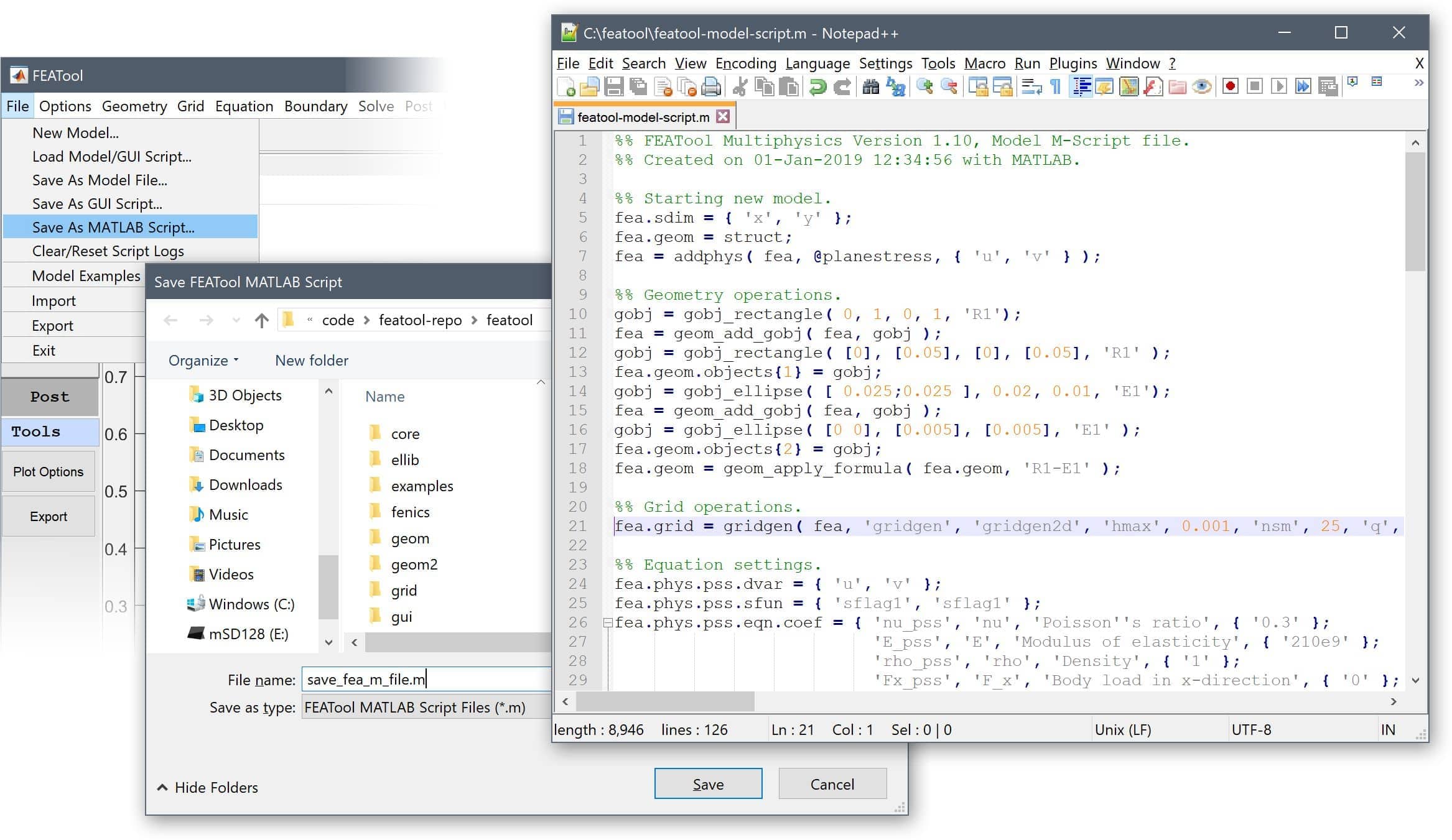Click New folder in save dialog
This screenshot has width=1452, height=840.
point(312,361)
